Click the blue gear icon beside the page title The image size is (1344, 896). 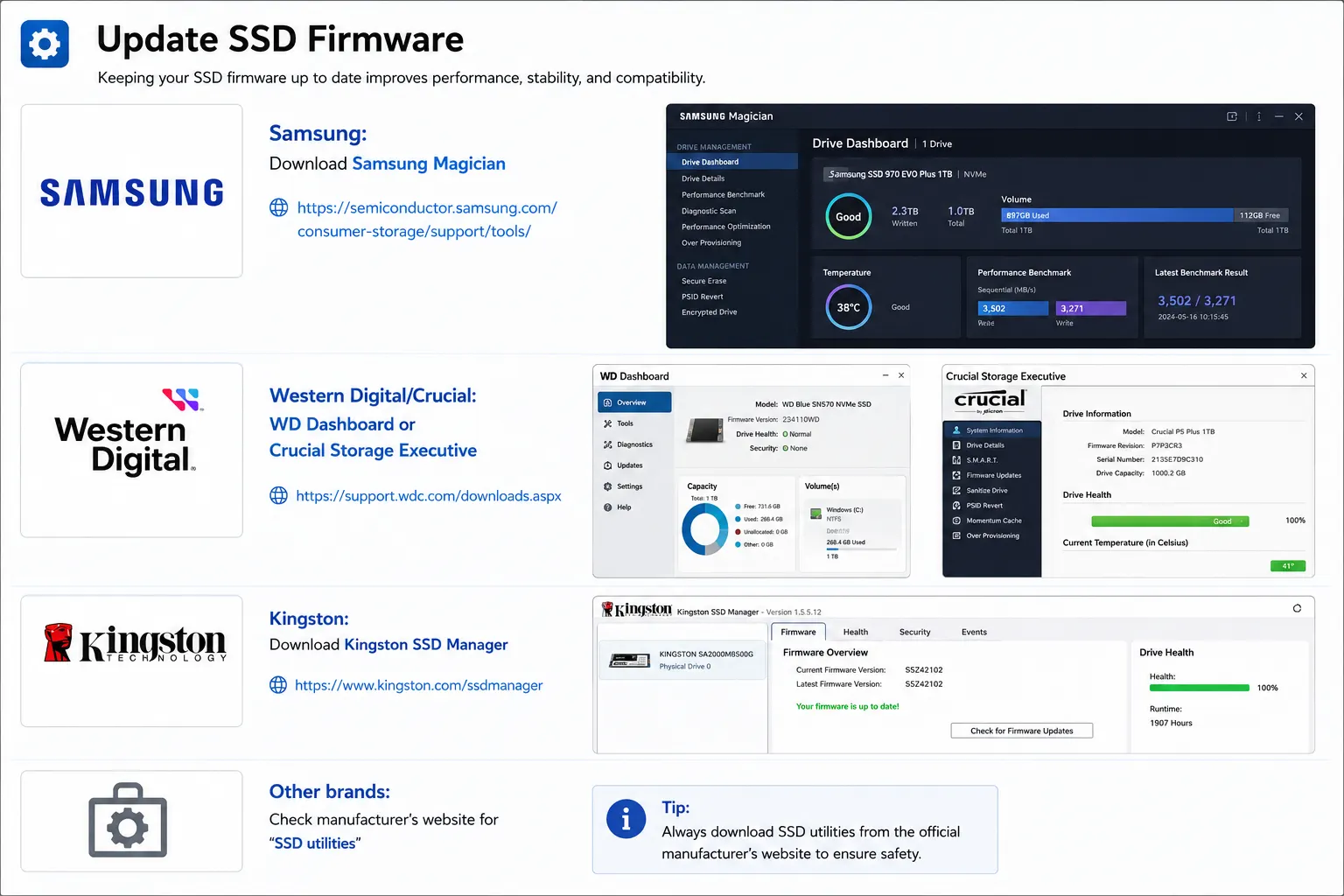tap(45, 44)
